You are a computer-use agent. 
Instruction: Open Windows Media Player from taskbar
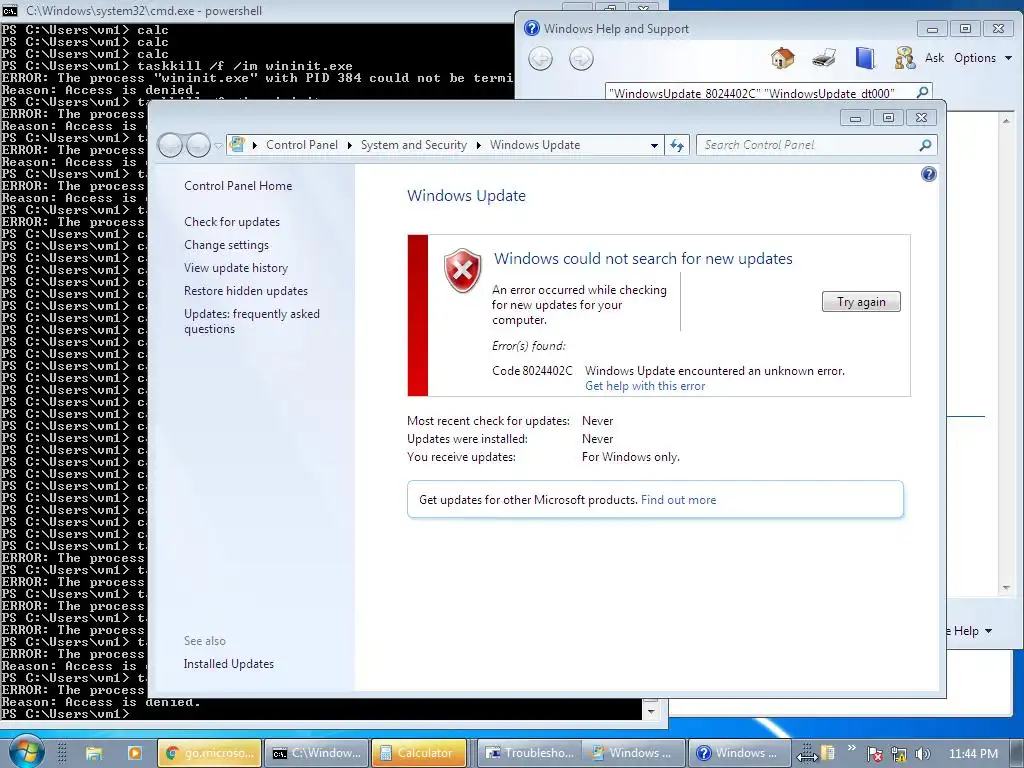tap(135, 753)
